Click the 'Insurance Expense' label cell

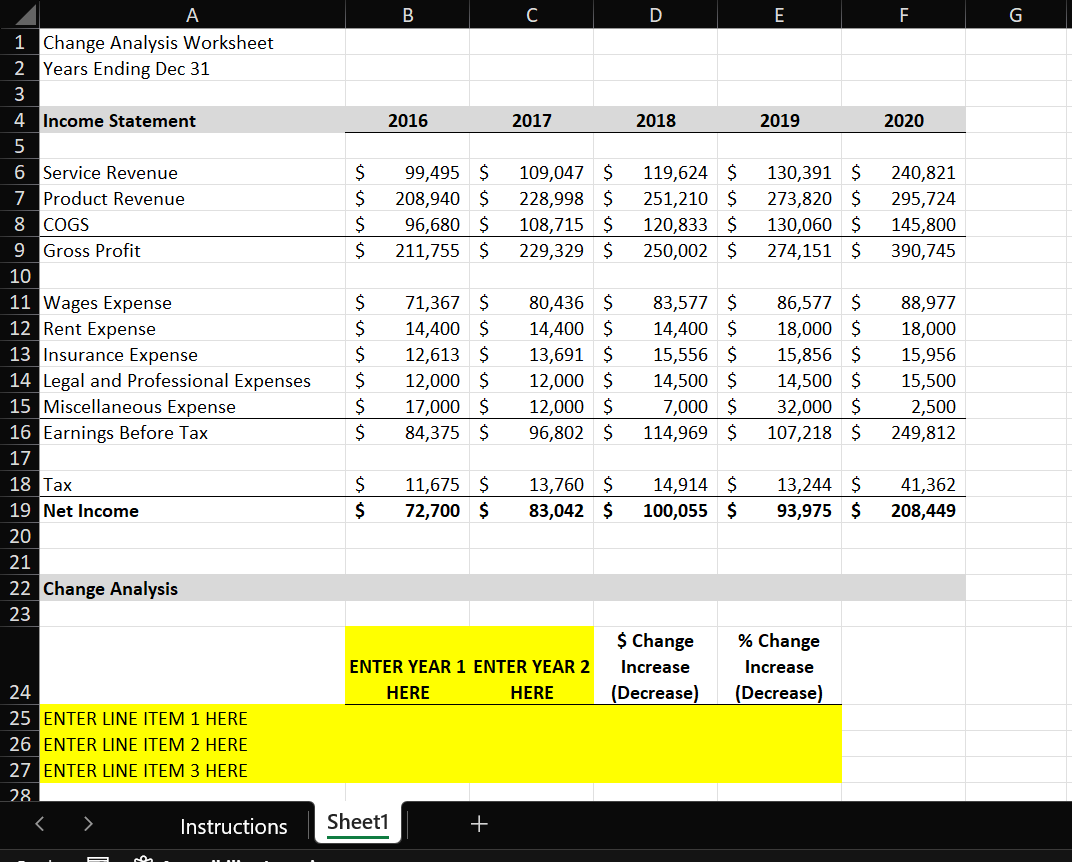pyautogui.click(x=192, y=354)
